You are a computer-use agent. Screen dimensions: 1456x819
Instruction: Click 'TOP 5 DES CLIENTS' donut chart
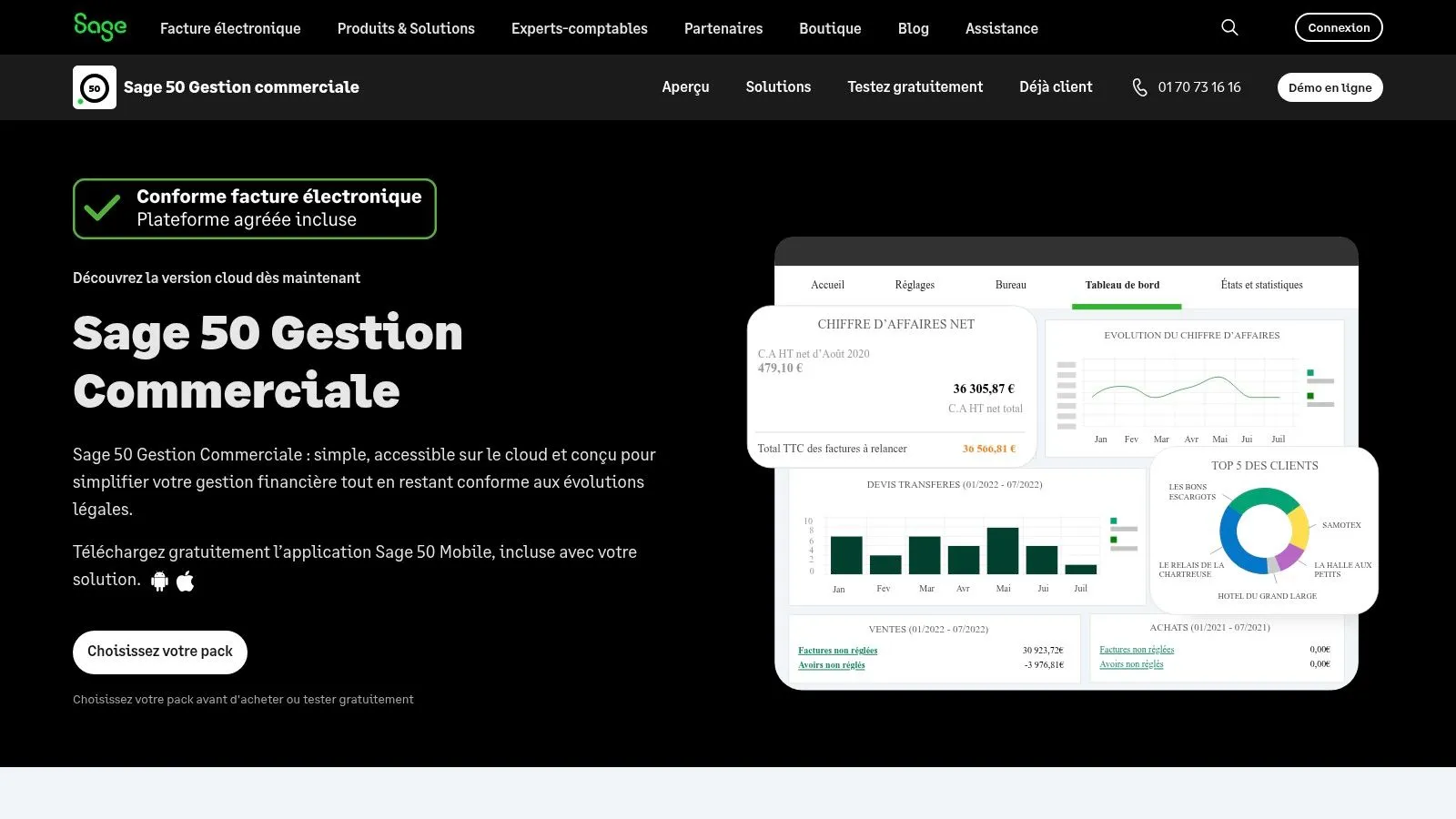coord(1264,531)
